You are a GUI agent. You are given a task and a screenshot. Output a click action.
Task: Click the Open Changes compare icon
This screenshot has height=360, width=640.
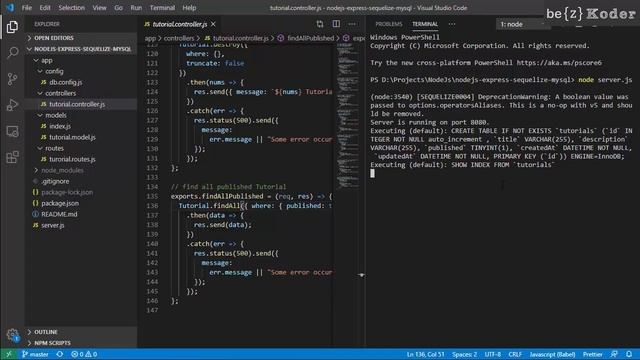[x=320, y=24]
